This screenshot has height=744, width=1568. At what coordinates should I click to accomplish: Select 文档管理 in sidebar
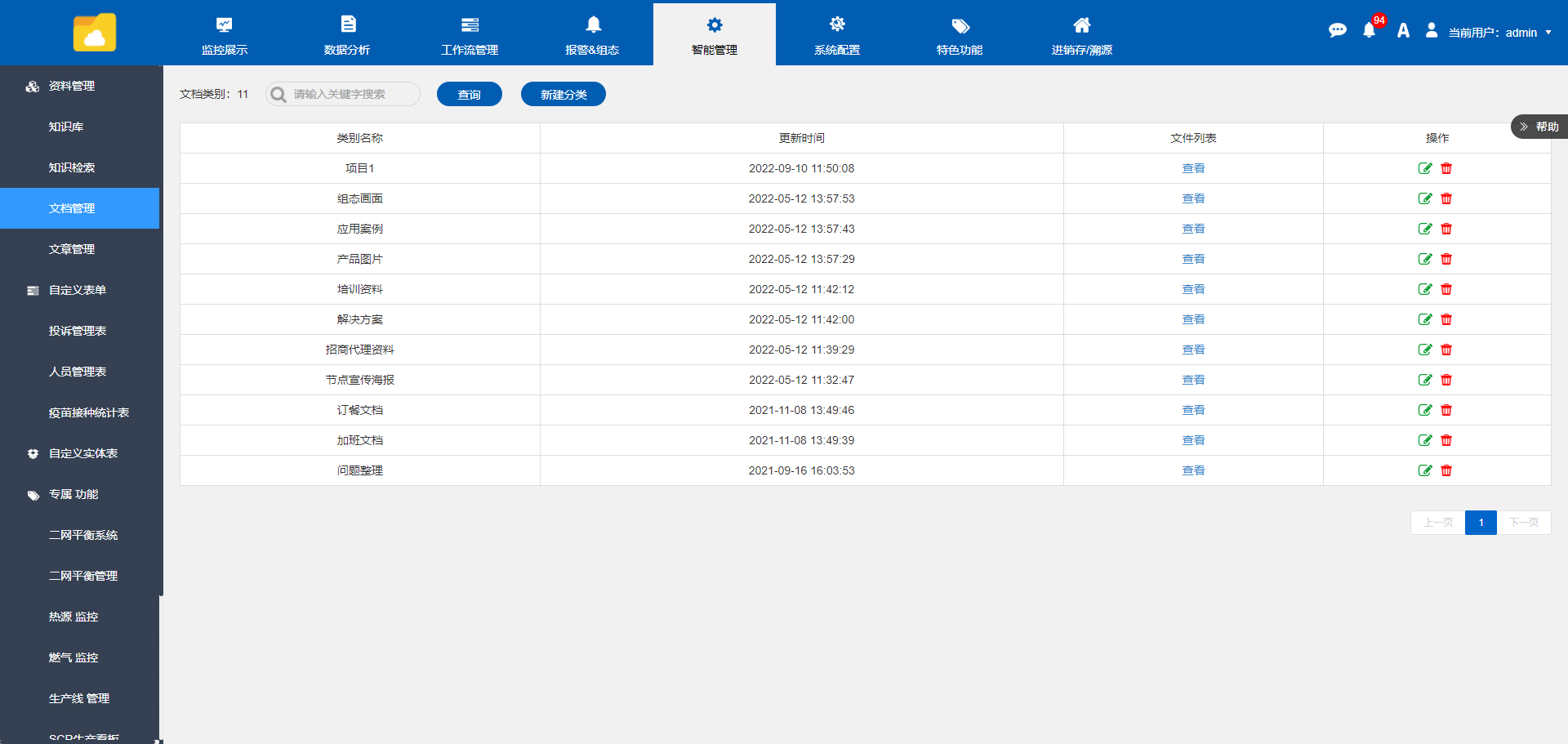point(80,208)
